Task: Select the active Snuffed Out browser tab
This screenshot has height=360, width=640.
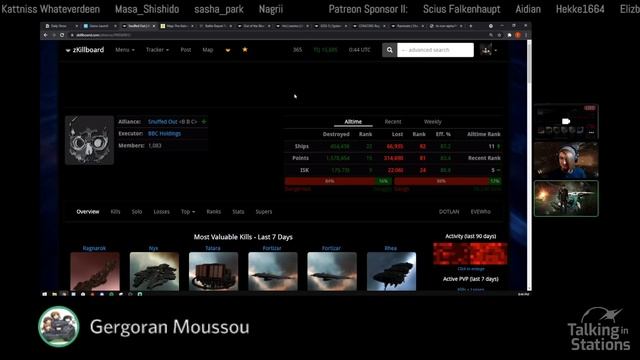Action: [x=139, y=26]
